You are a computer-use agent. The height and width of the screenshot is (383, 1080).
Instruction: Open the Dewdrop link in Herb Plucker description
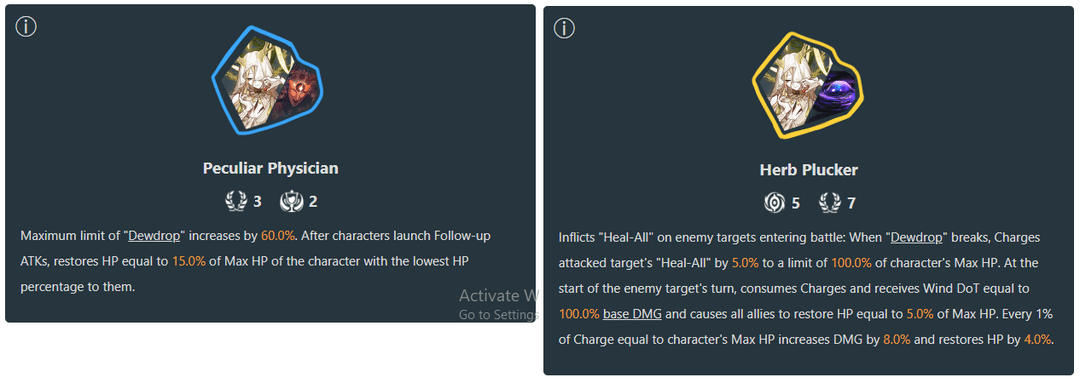click(915, 238)
